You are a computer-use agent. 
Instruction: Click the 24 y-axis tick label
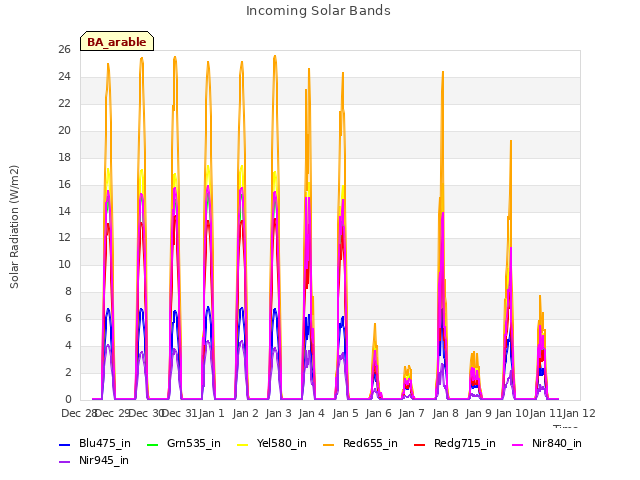pos(64,77)
